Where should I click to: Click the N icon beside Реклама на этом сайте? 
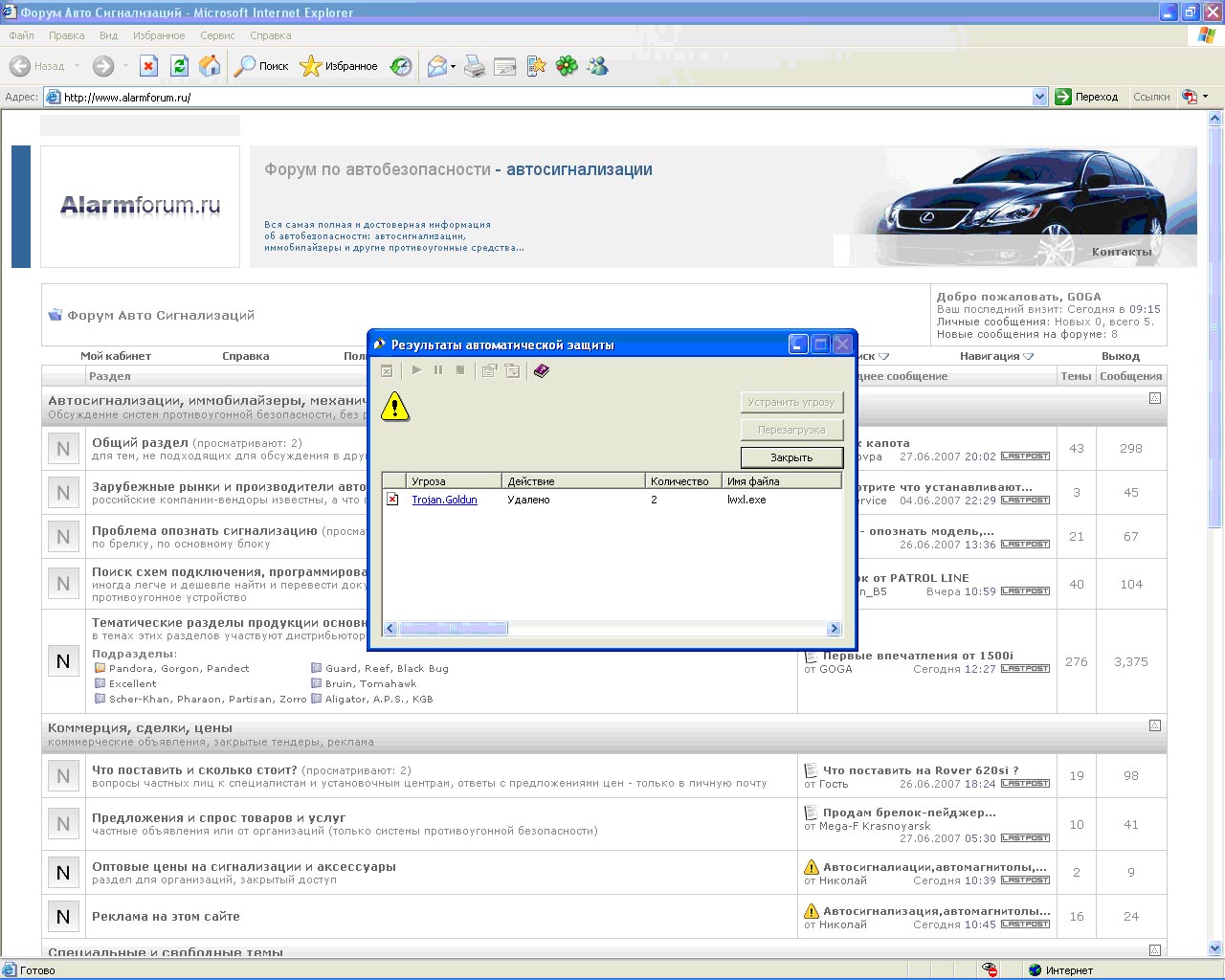63,917
